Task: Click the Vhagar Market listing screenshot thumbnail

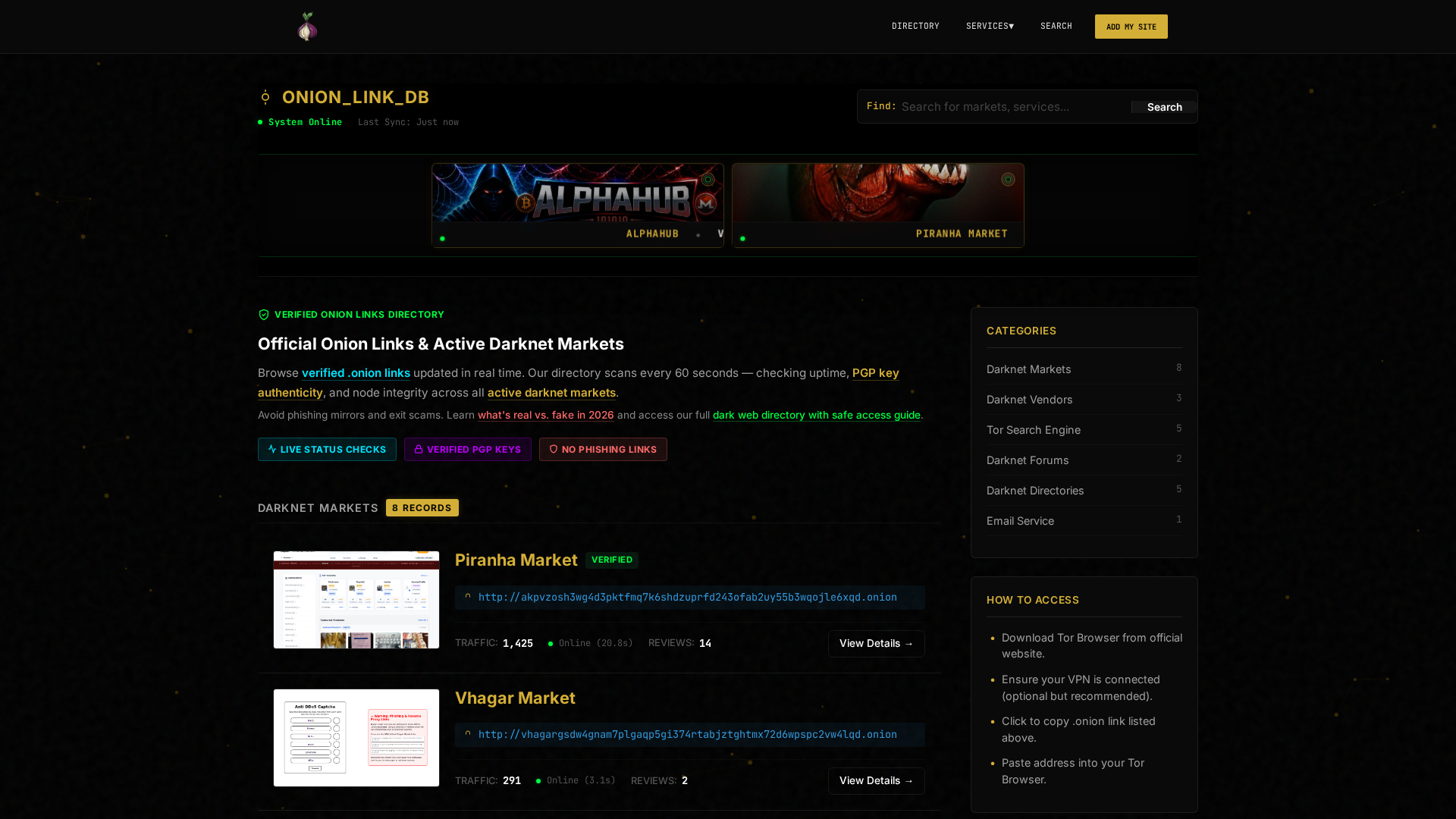Action: [356, 738]
